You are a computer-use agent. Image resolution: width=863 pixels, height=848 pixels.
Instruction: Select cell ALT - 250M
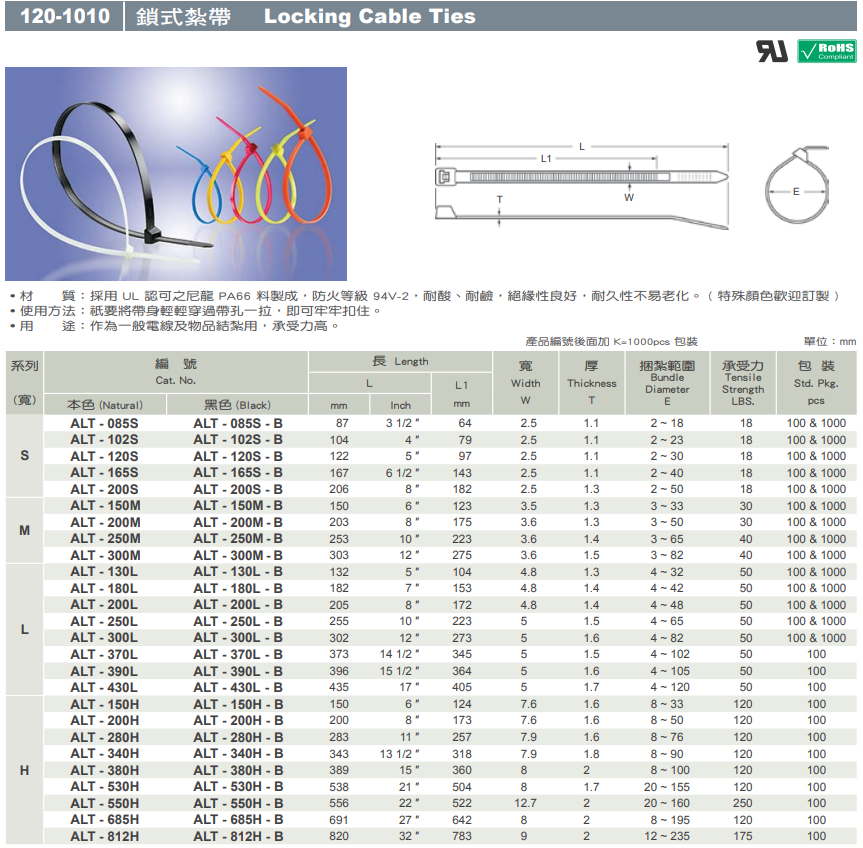105,539
